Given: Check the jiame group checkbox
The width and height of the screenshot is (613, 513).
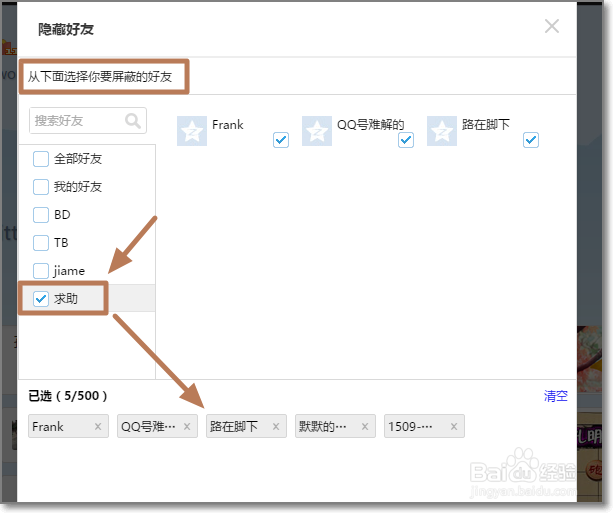Looking at the screenshot, I should 41,271.
